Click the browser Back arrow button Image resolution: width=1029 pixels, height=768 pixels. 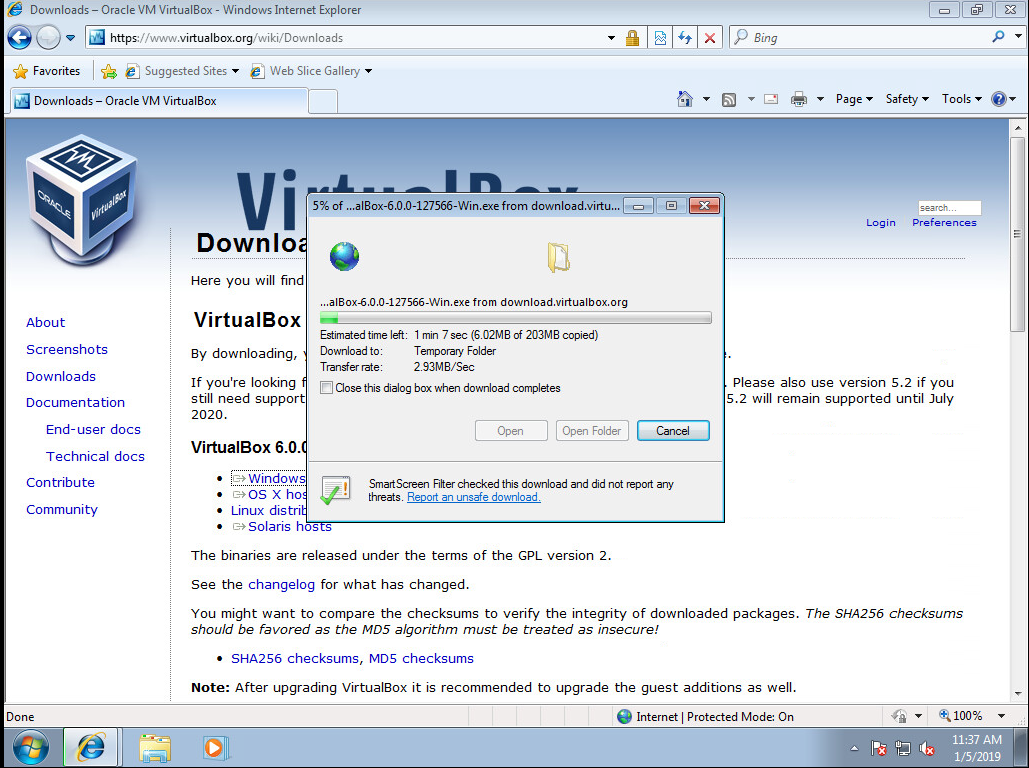[19, 37]
